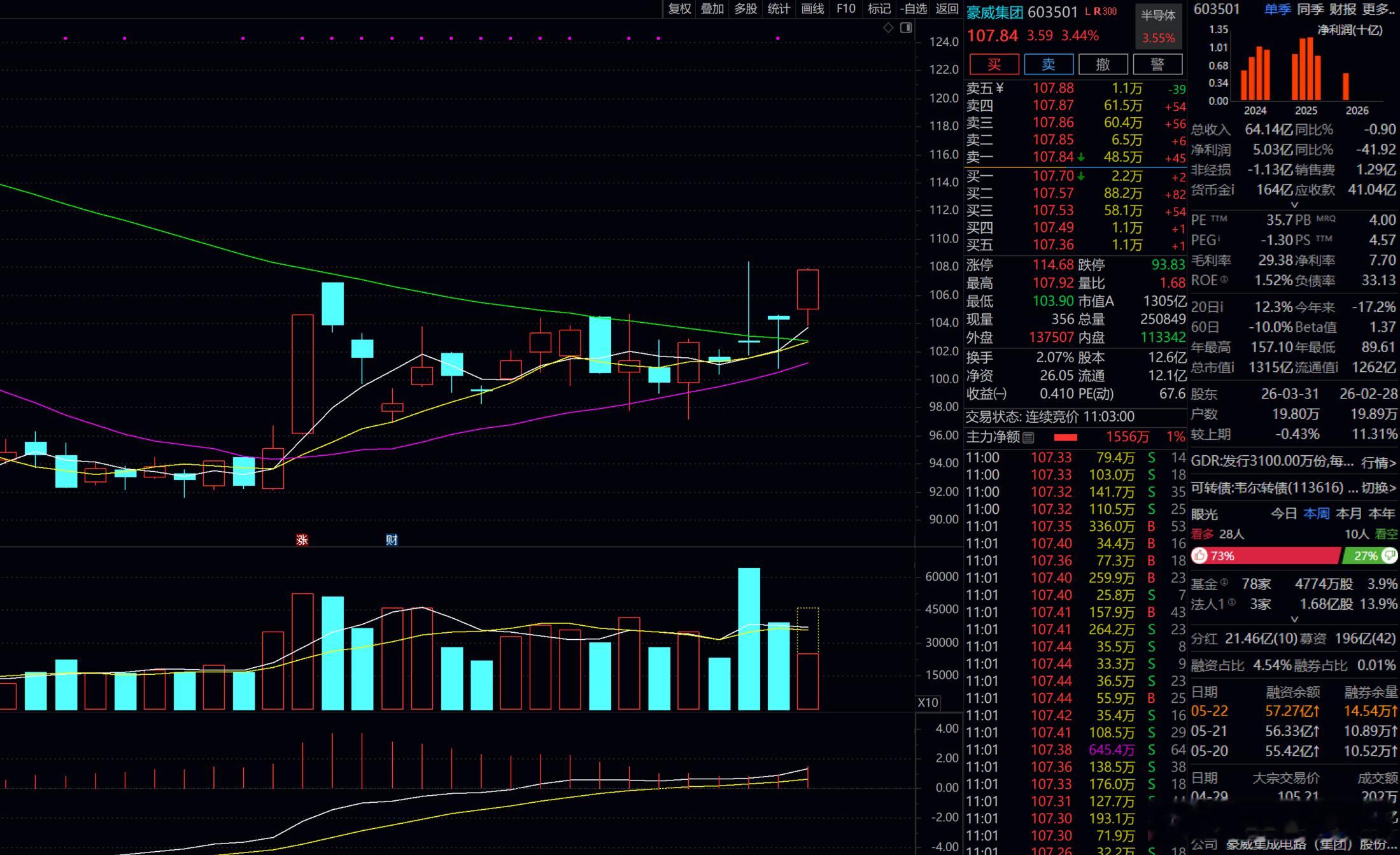Select the 画线 drawing tool menu
Screen dimensions: 1400x855
812,8
